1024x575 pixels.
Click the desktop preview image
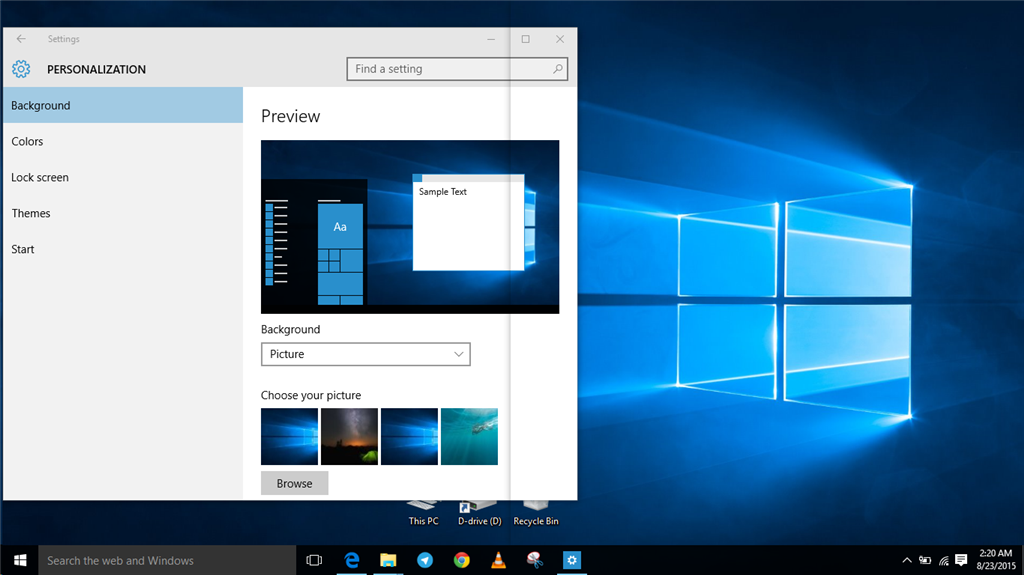coord(410,227)
